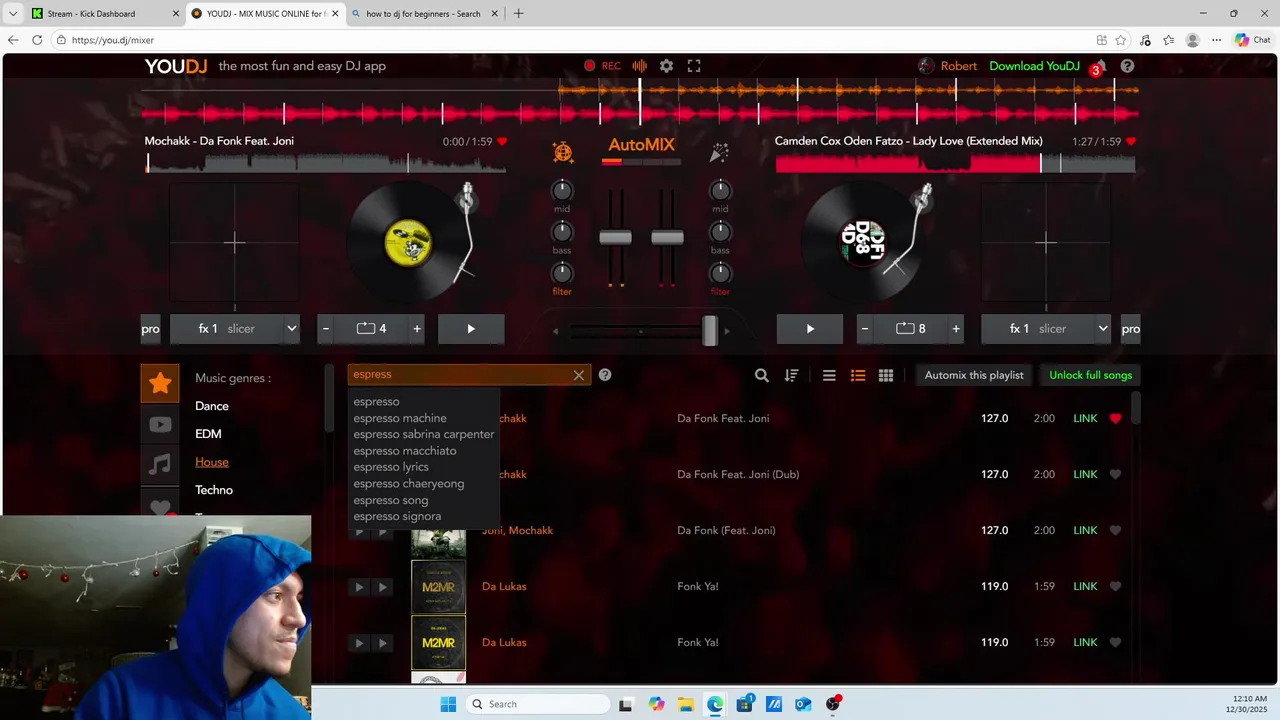Select the Techno genre

coord(214,490)
